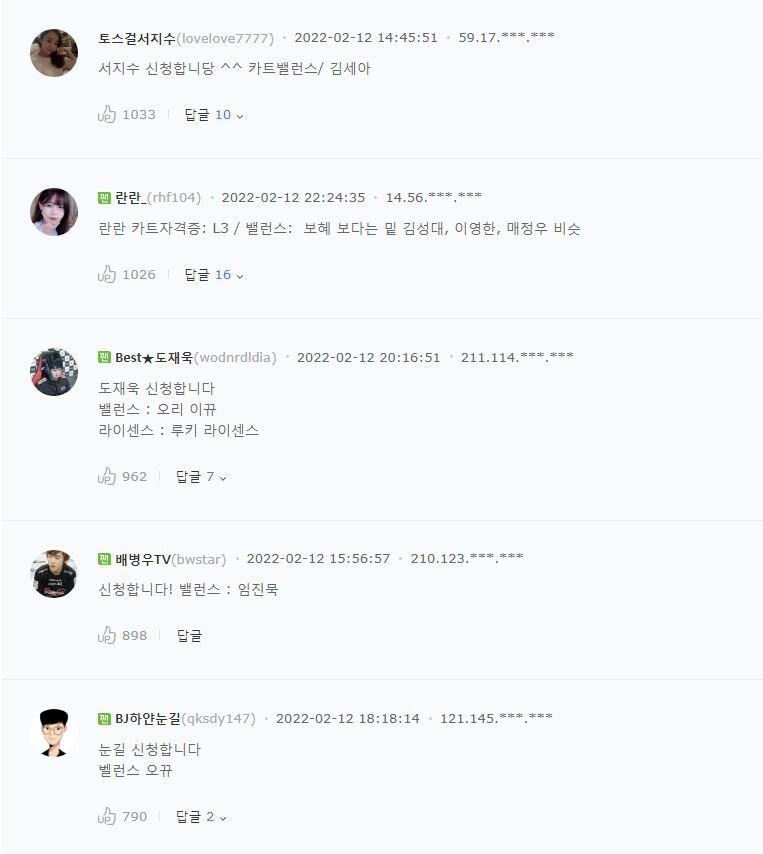Click 답글 to reply to 배병우TV
The height and width of the screenshot is (854, 763).
coord(189,636)
